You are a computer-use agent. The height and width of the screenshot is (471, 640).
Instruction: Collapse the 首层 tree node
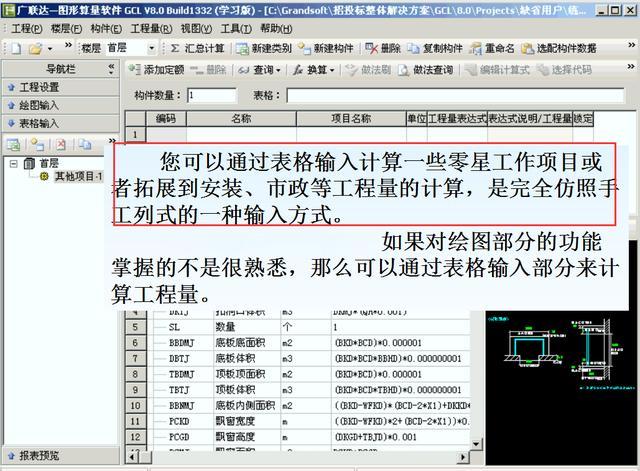13,164
